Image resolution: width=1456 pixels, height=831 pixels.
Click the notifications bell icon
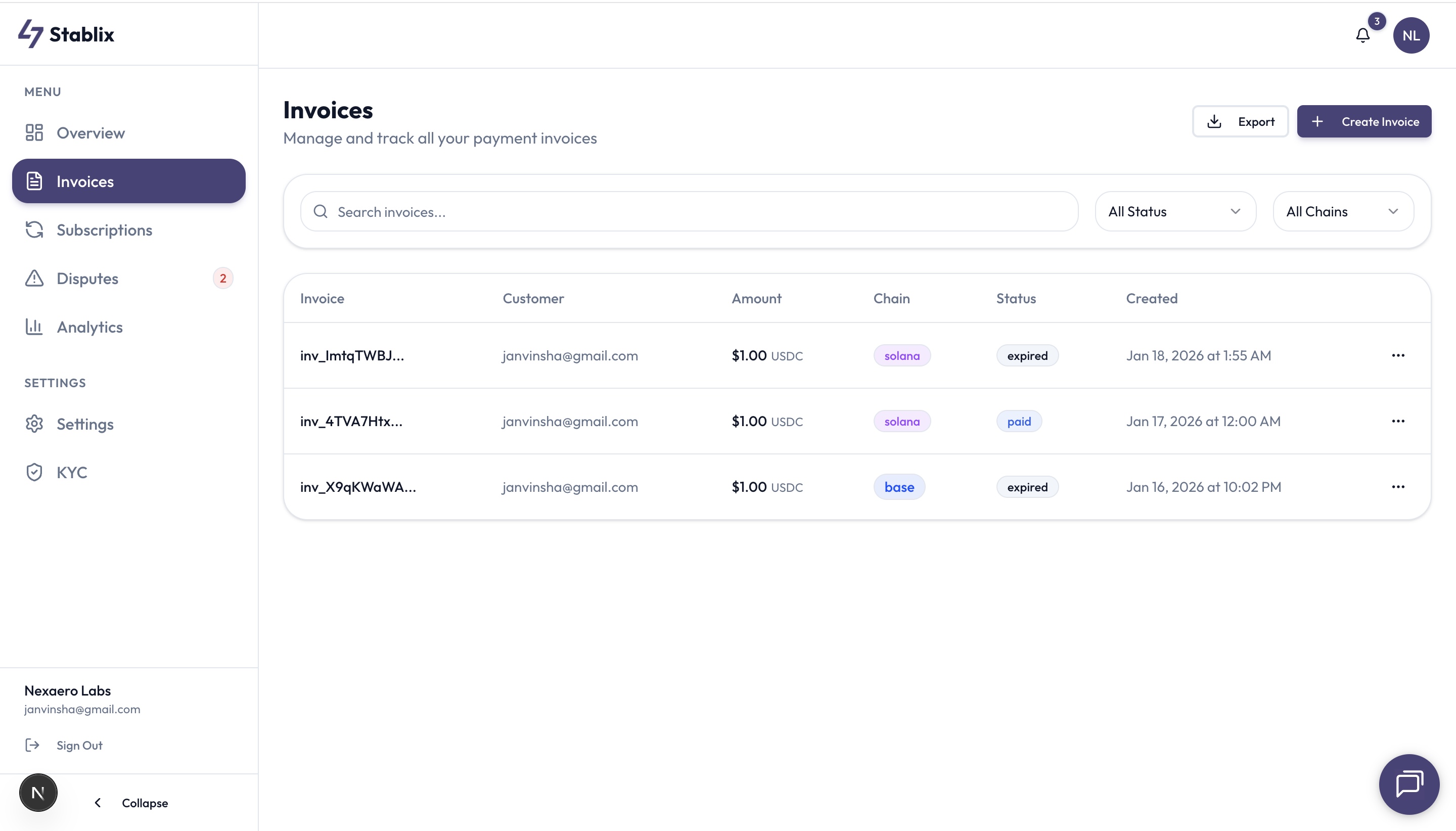click(x=1362, y=35)
